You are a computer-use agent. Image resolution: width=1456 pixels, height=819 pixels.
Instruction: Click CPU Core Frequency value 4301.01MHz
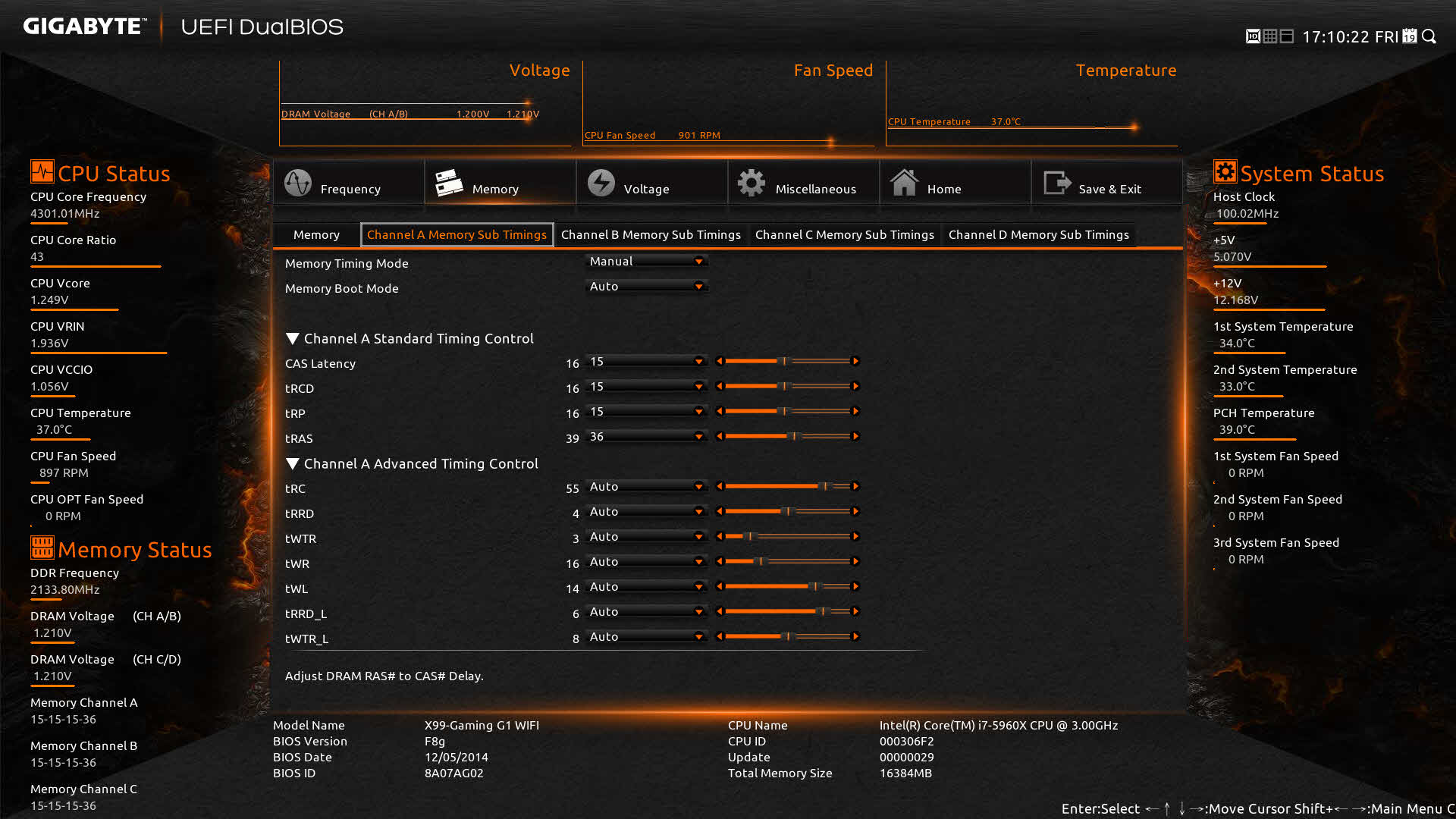tap(65, 213)
